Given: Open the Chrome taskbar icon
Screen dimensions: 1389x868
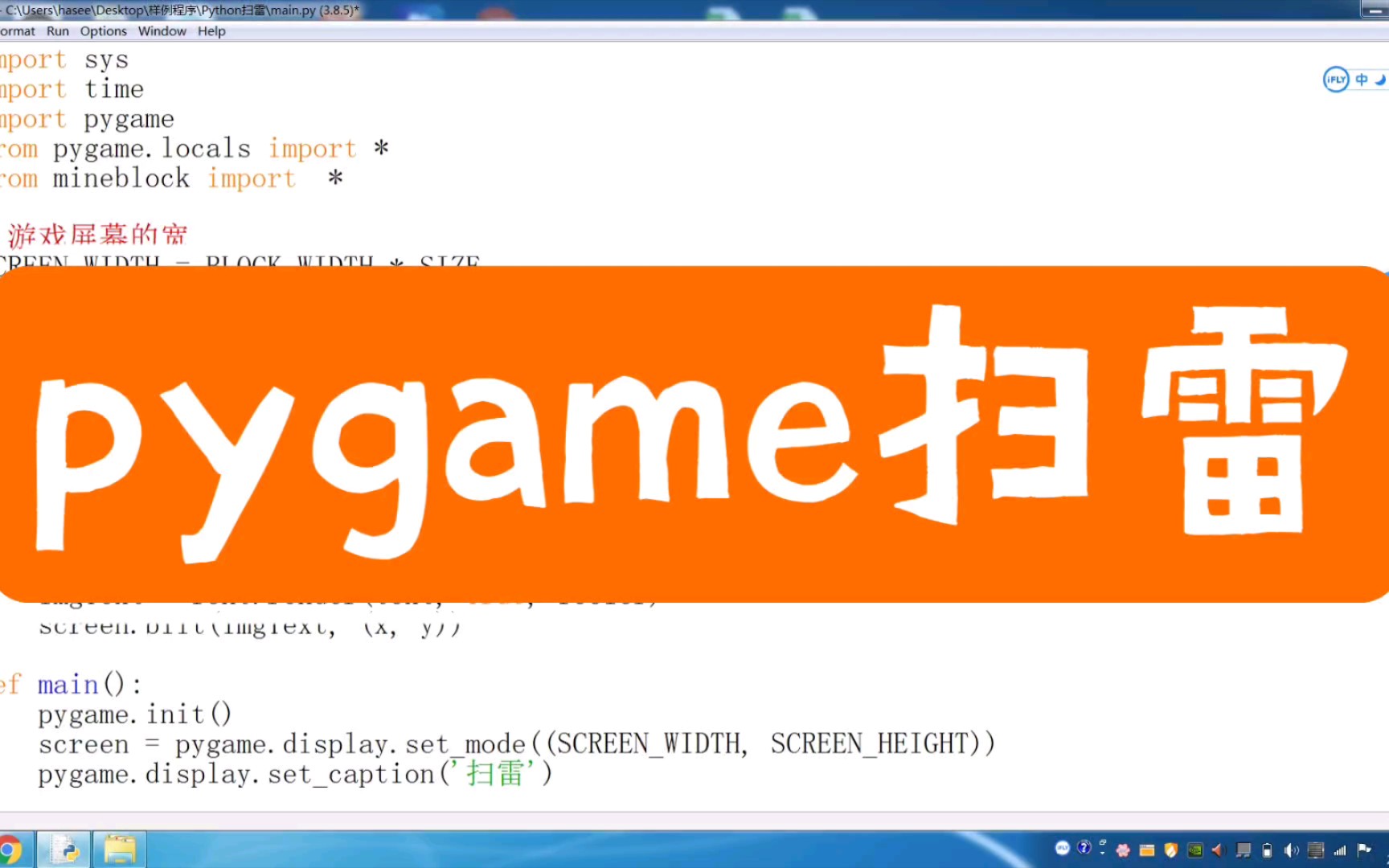Looking at the screenshot, I should pyautogui.click(x=10, y=850).
